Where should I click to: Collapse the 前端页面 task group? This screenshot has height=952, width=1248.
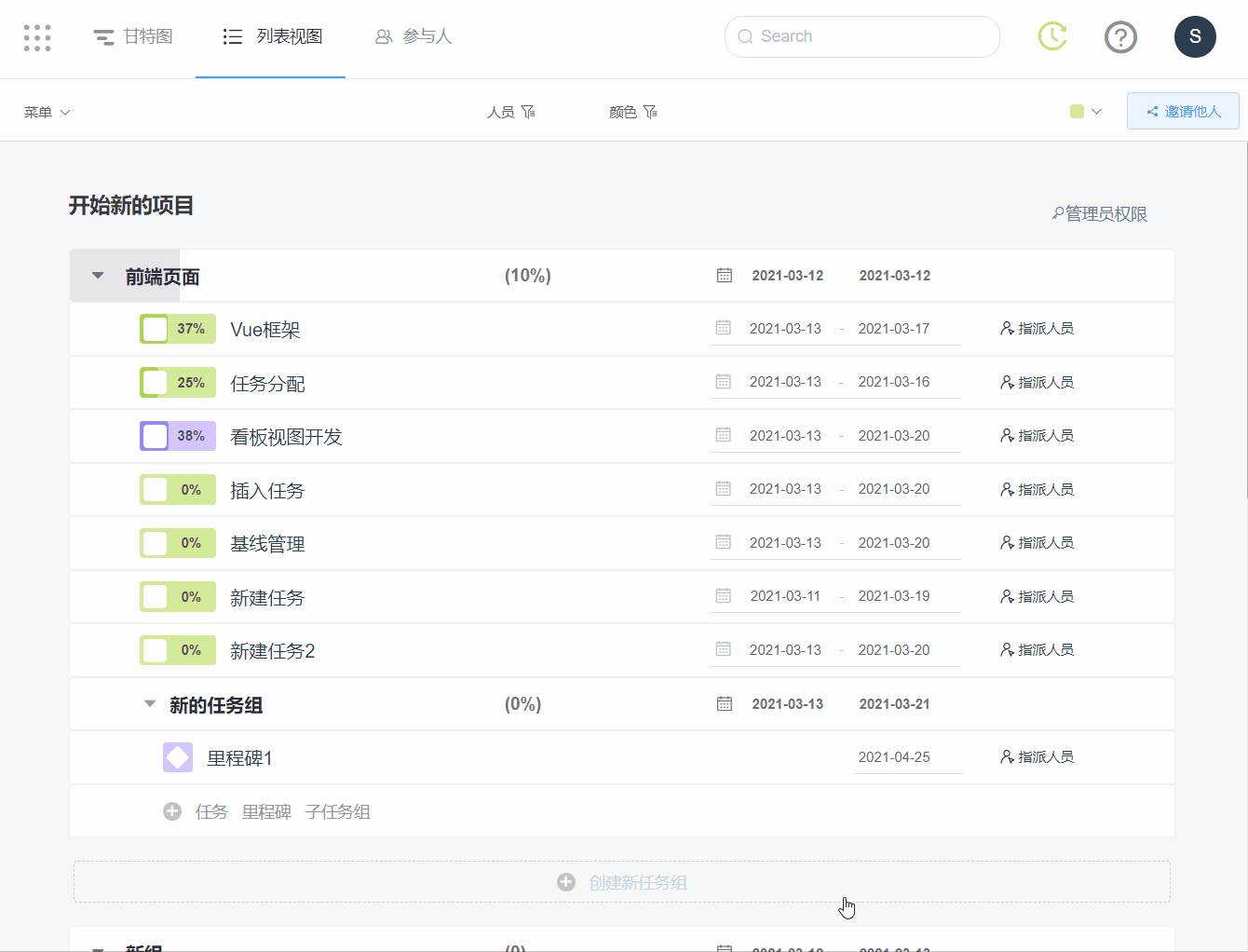coord(98,276)
